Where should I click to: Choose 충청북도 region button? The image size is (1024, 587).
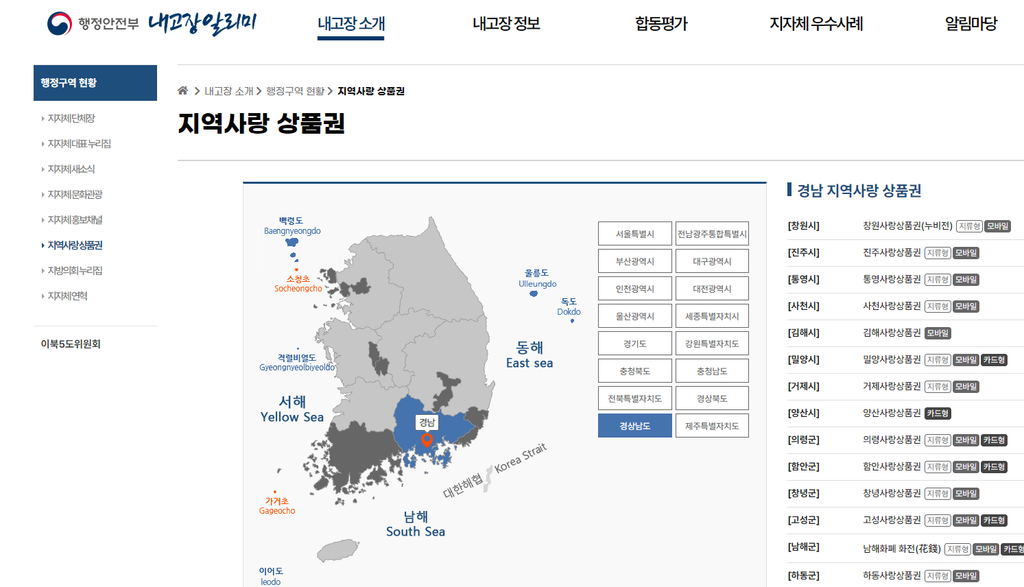point(635,371)
